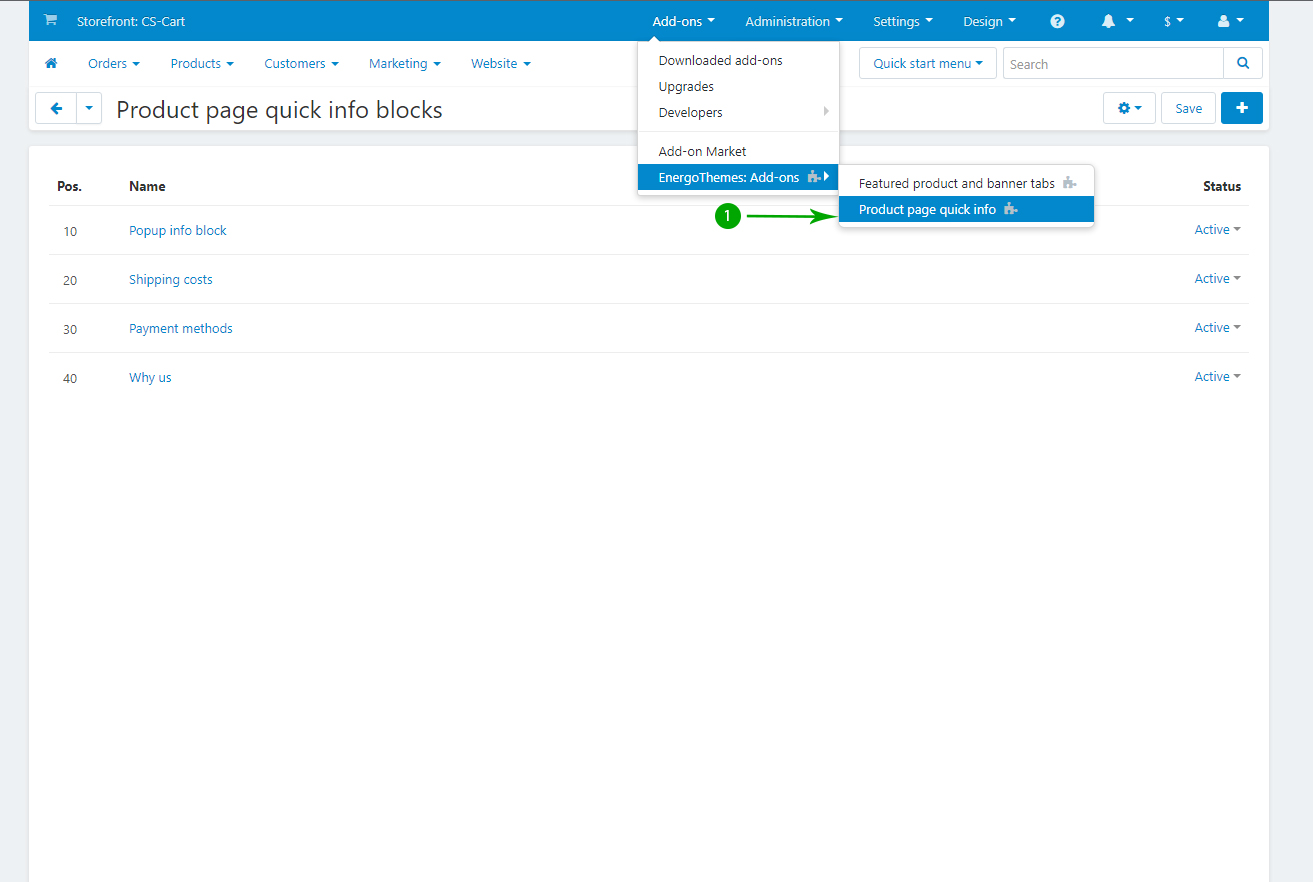This screenshot has width=1313, height=882.
Task: Click the shopping cart storefront icon
Action: pos(50,21)
